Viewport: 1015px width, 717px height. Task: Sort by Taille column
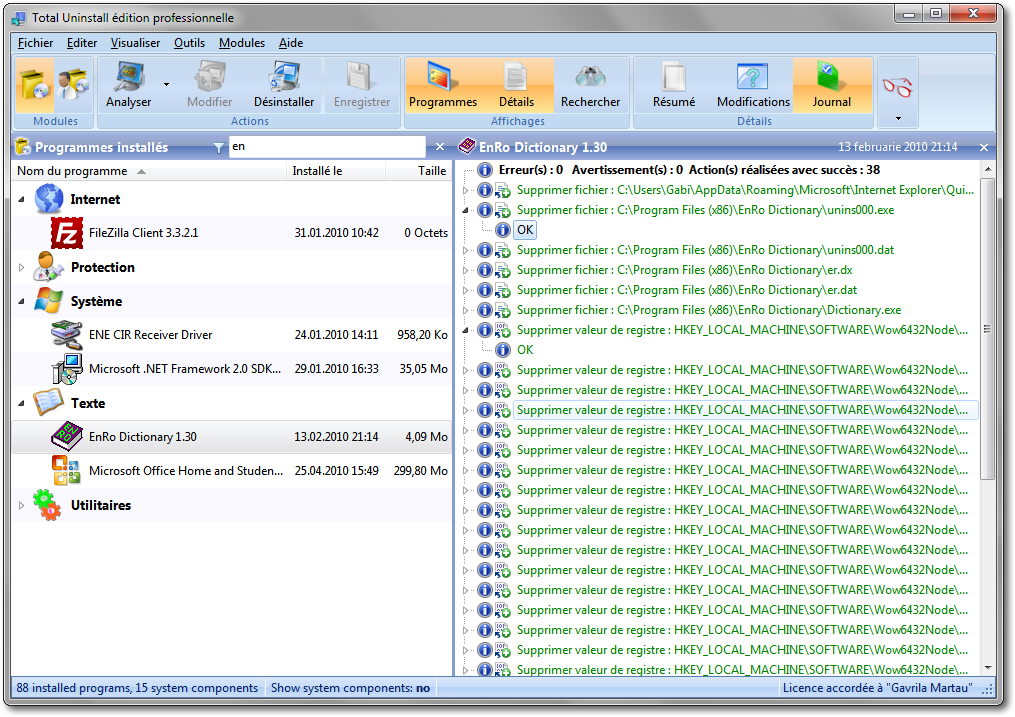pyautogui.click(x=419, y=171)
